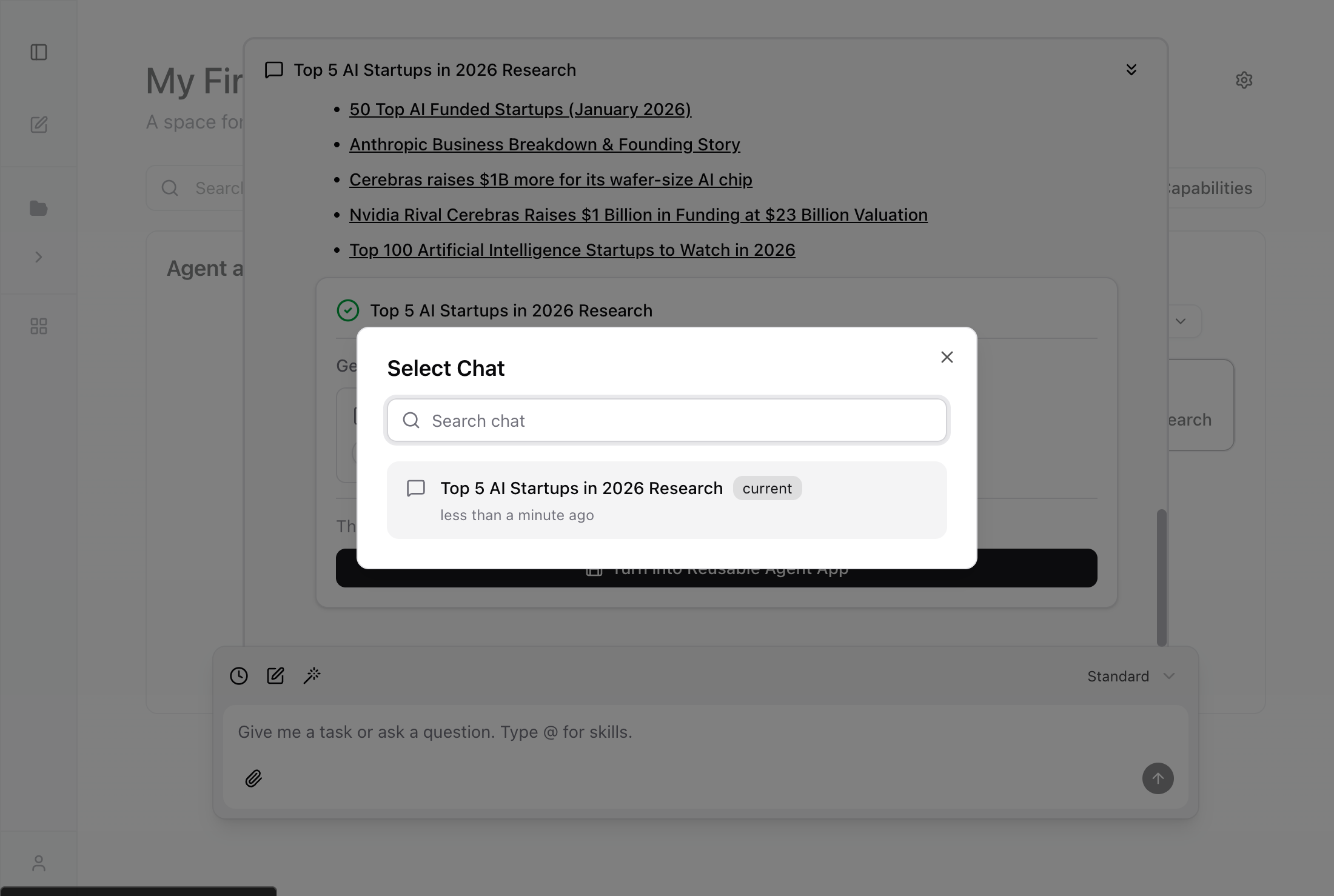Select the folder icon in the sidebar
This screenshot has height=896, width=1334.
tap(39, 209)
